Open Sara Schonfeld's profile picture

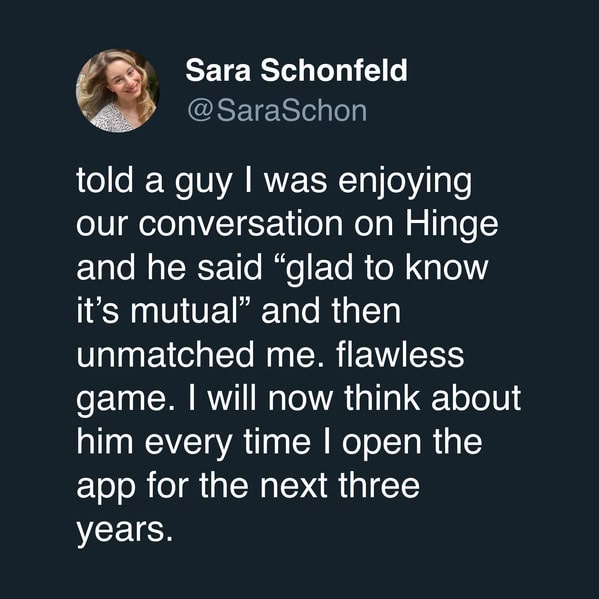click(118, 91)
